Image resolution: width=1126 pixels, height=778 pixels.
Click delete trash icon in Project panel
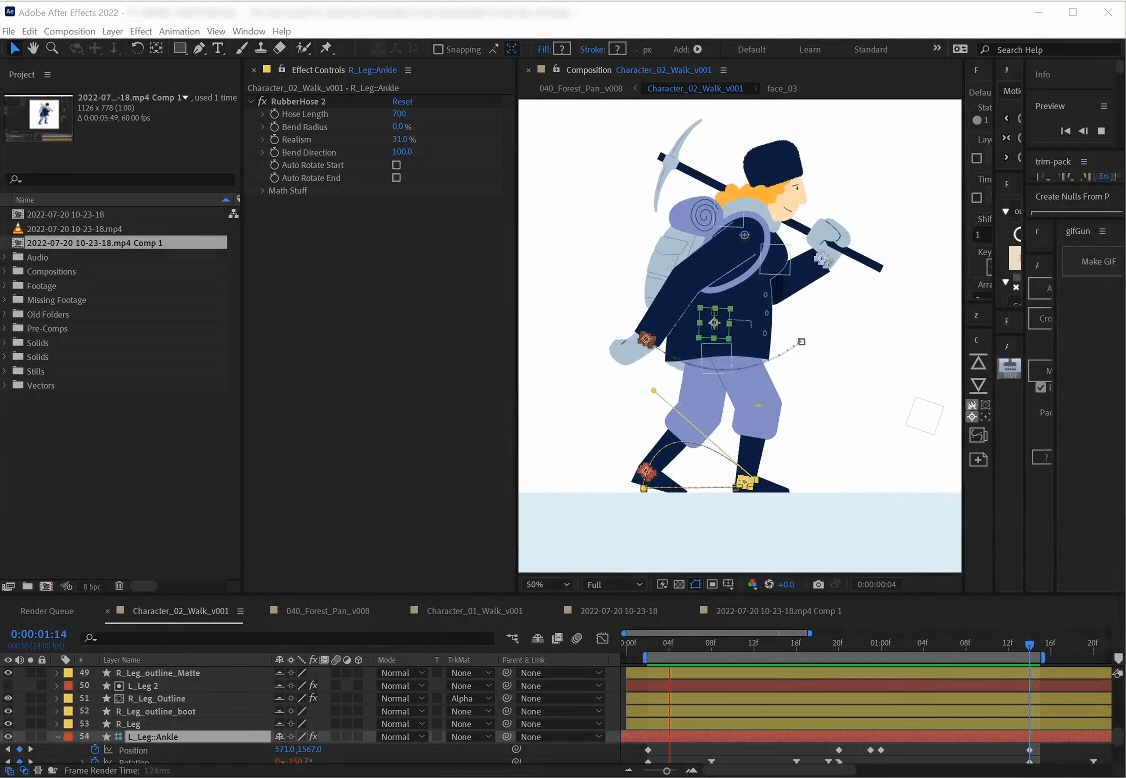(x=119, y=586)
